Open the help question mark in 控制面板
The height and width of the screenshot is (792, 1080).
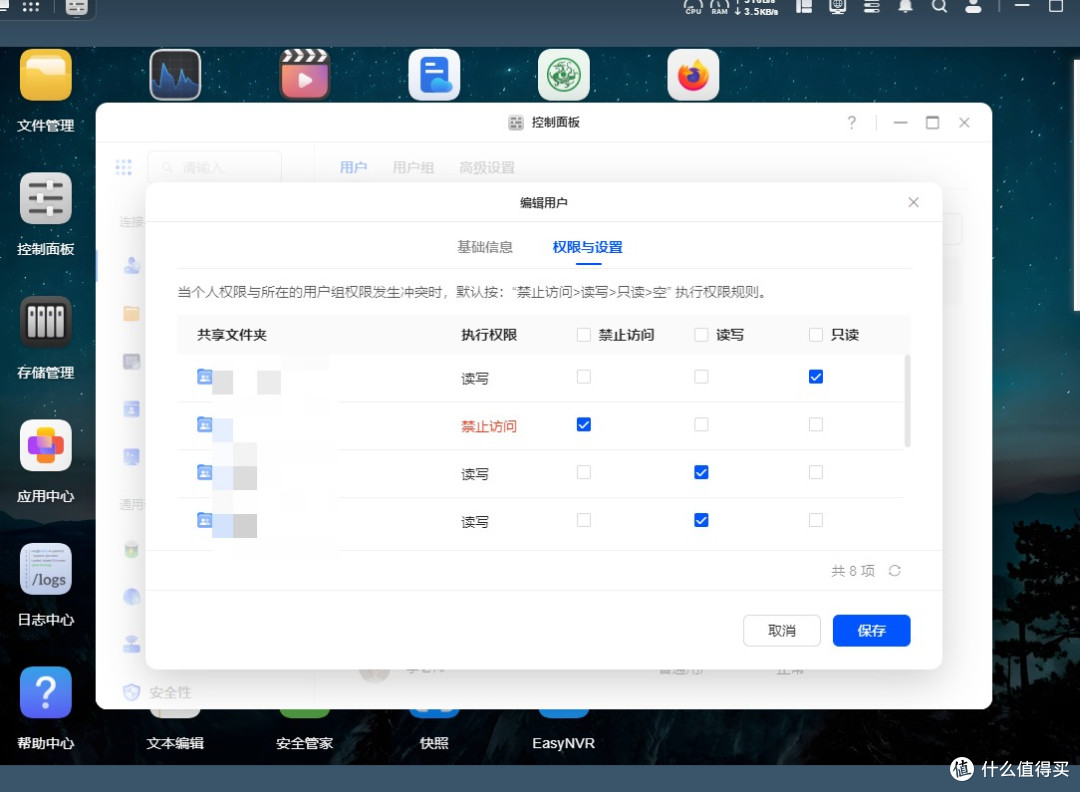(x=852, y=123)
